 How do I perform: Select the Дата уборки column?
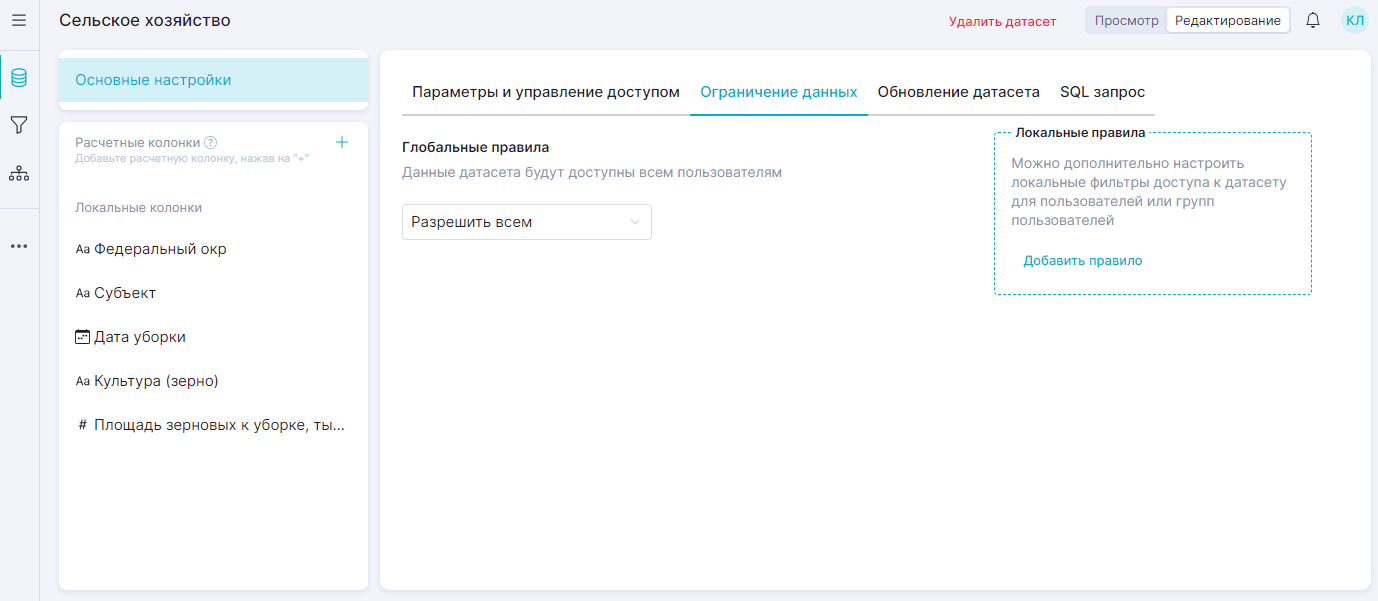[139, 337]
